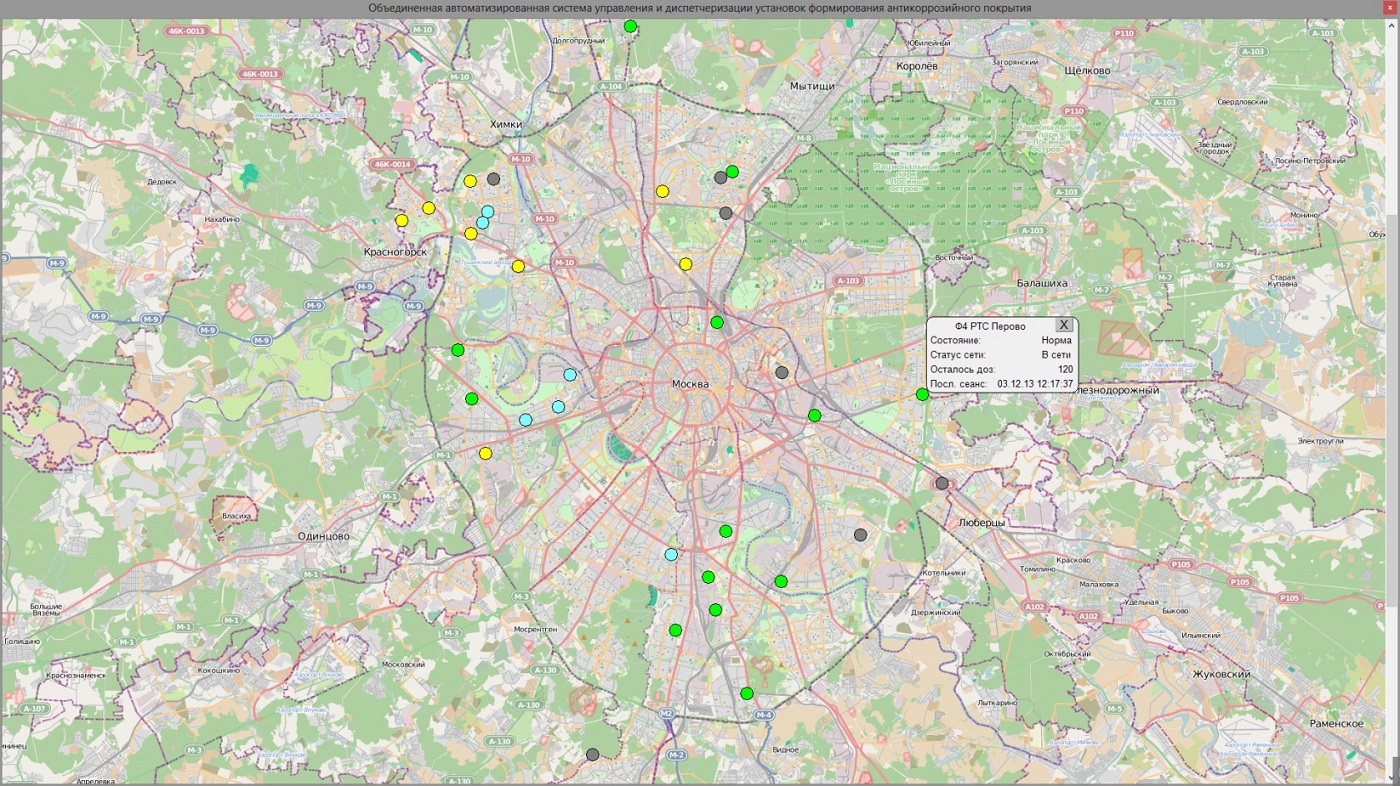Viewport: 1400px width, 786px height.
Task: Click gray marker right of yellow near Химки
Action: click(493, 179)
